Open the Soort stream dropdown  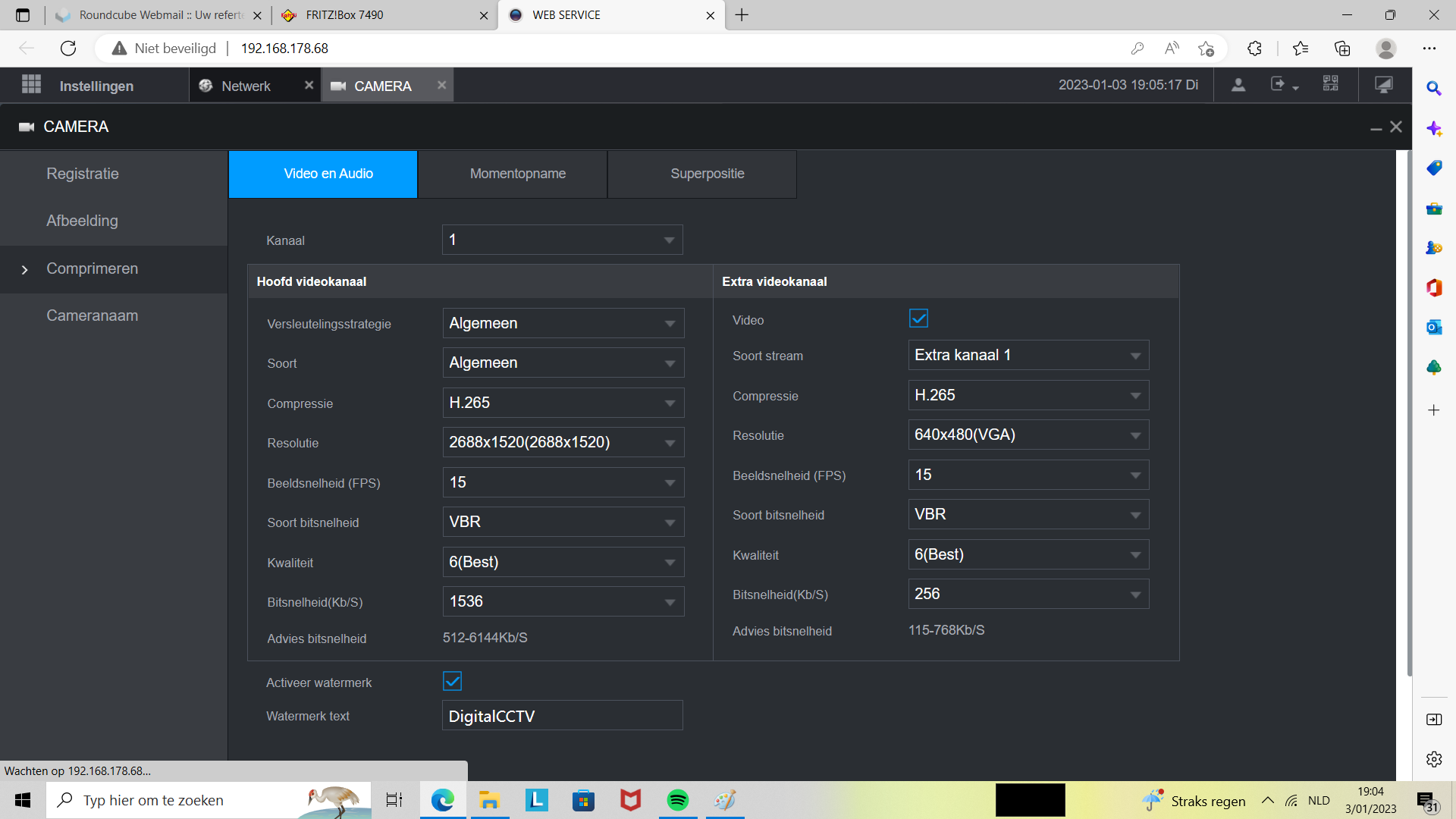click(1028, 355)
